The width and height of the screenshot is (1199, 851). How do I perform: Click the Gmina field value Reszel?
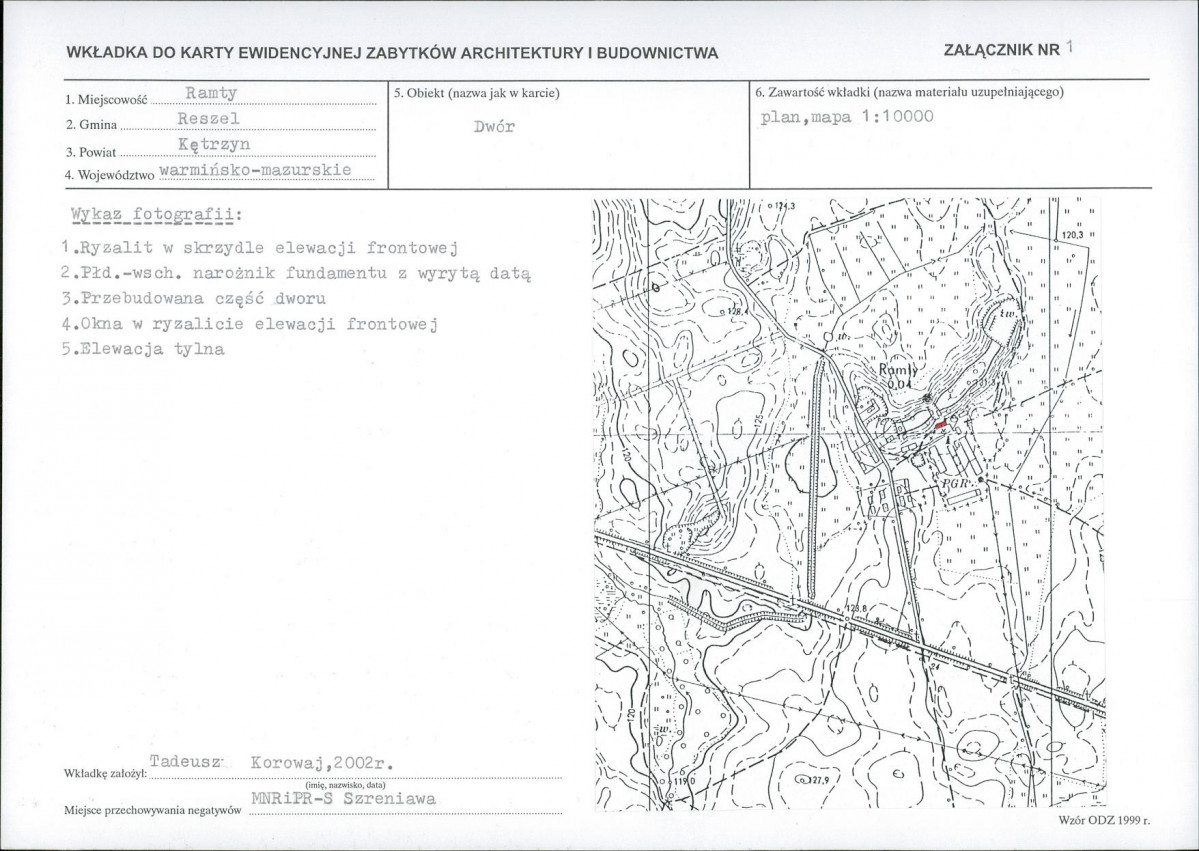point(209,119)
